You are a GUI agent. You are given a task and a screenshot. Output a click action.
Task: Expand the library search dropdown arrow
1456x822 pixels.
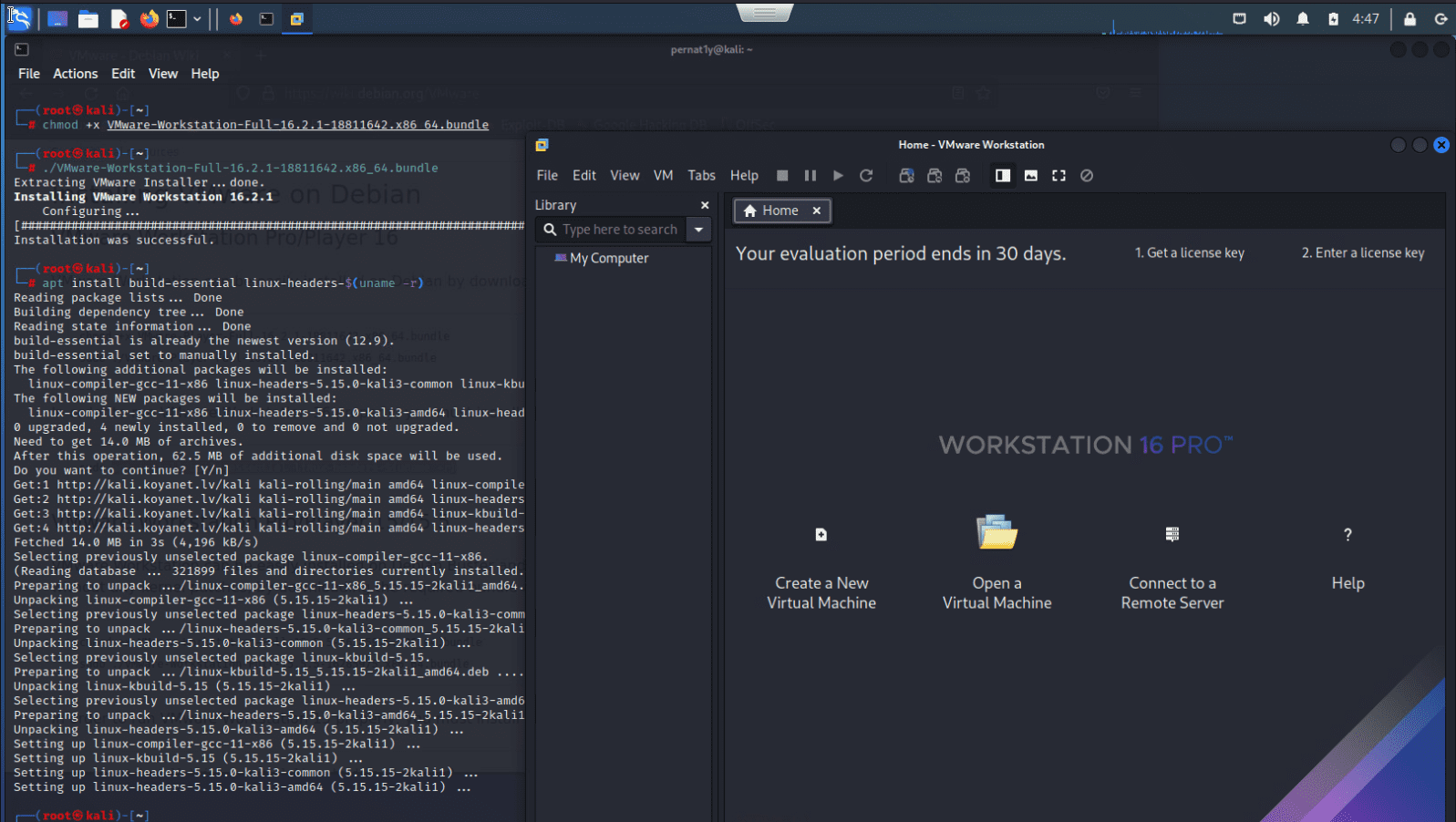pyautogui.click(x=699, y=230)
